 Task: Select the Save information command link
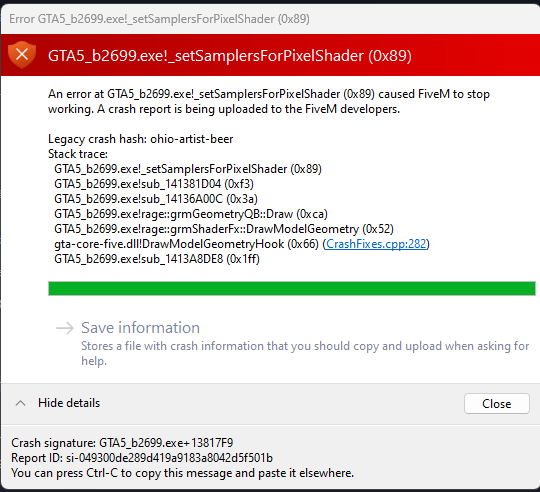coord(292,343)
